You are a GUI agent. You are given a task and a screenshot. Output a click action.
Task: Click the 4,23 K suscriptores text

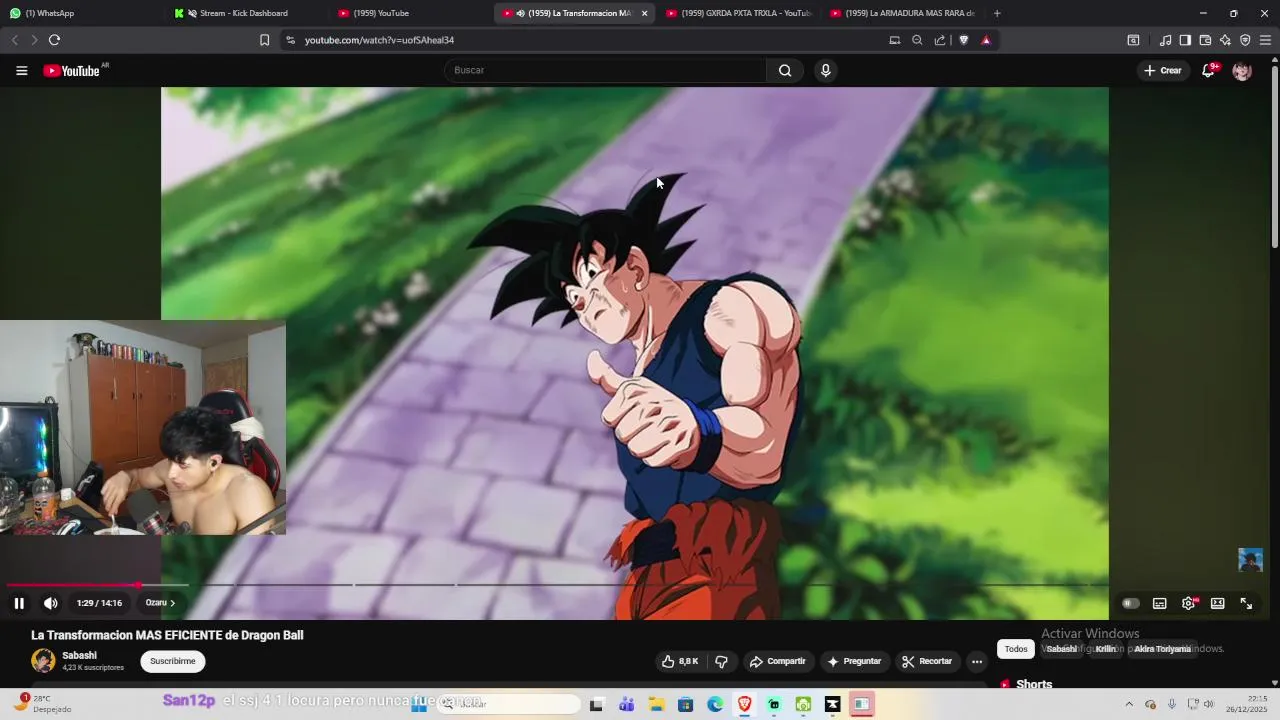[93, 668]
